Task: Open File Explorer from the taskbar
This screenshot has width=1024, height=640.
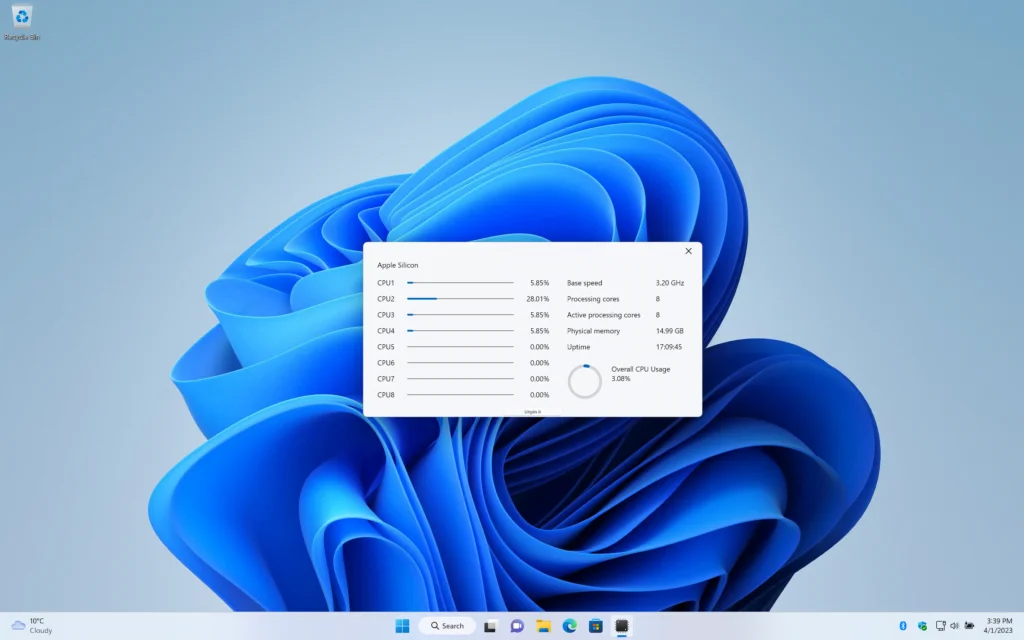Action: 543,626
